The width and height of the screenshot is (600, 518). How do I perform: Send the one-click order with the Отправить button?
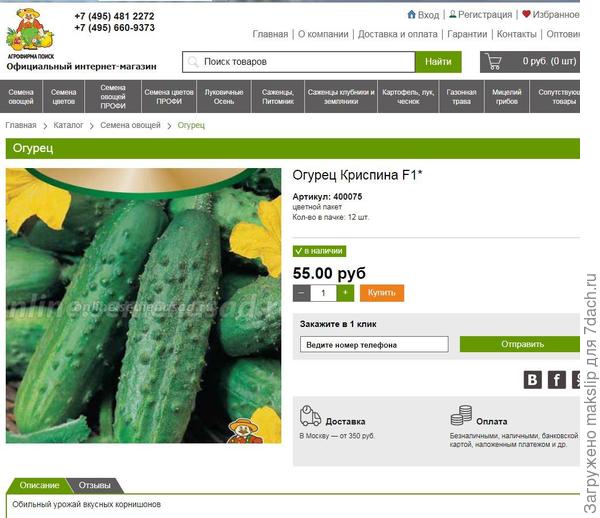pos(520,344)
